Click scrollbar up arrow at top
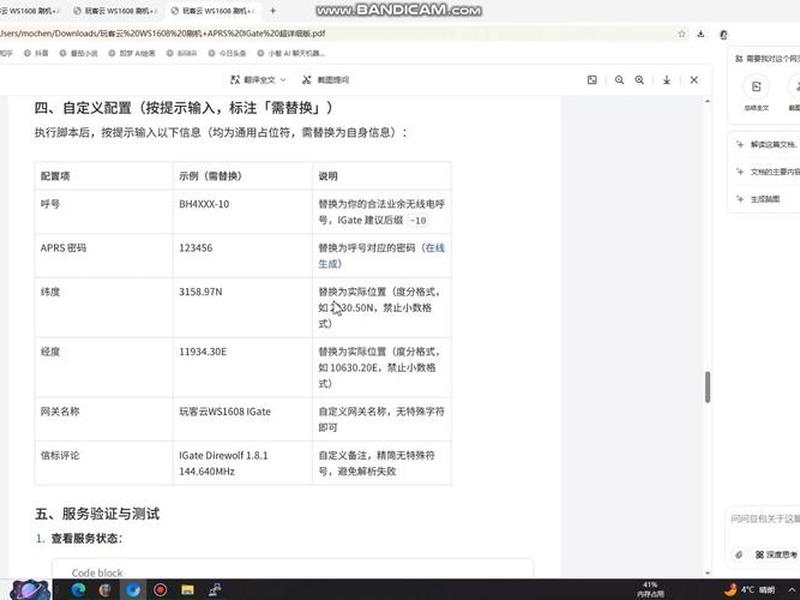 (708, 101)
